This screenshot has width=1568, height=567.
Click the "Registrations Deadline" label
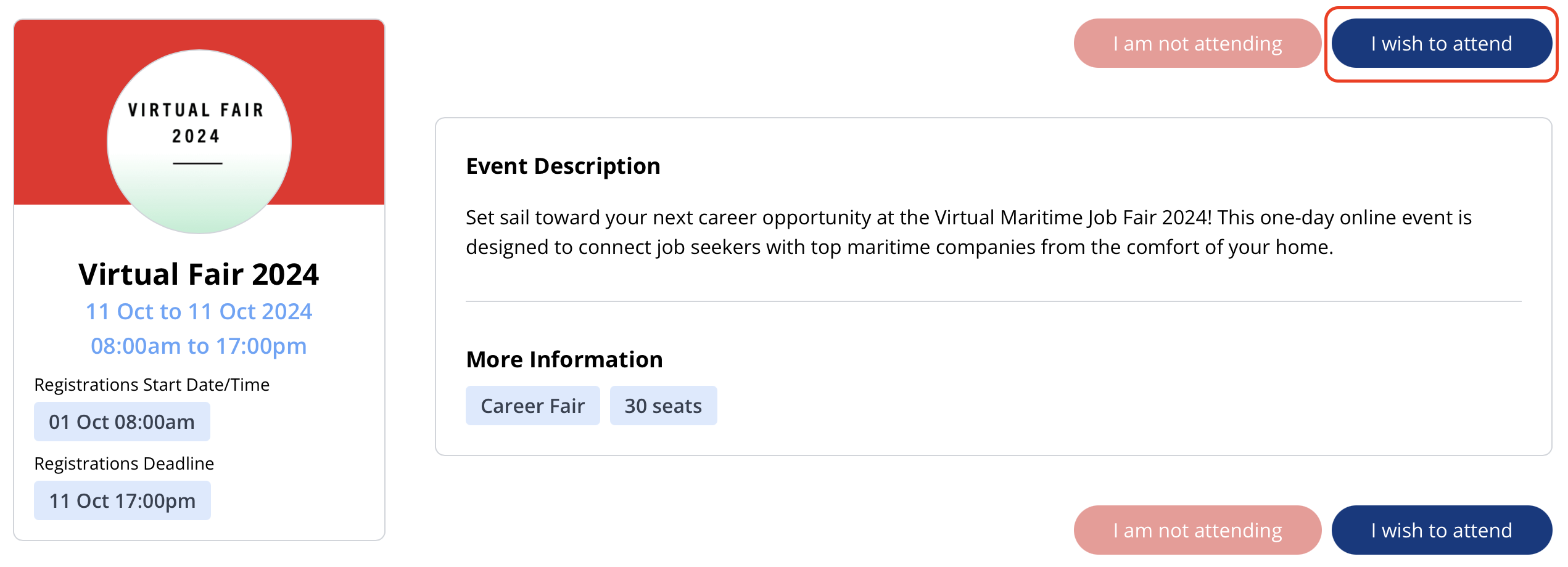(x=124, y=463)
